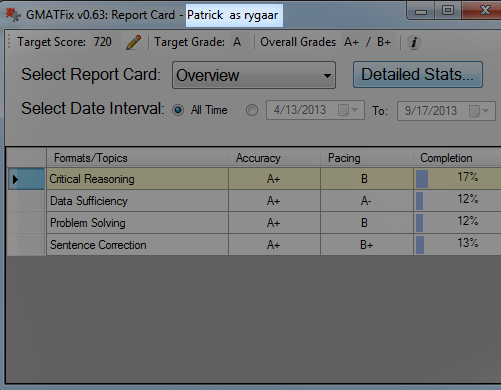The height and width of the screenshot is (390, 501).
Task: Open the 9/17/2013 end date picker
Action: point(446,111)
